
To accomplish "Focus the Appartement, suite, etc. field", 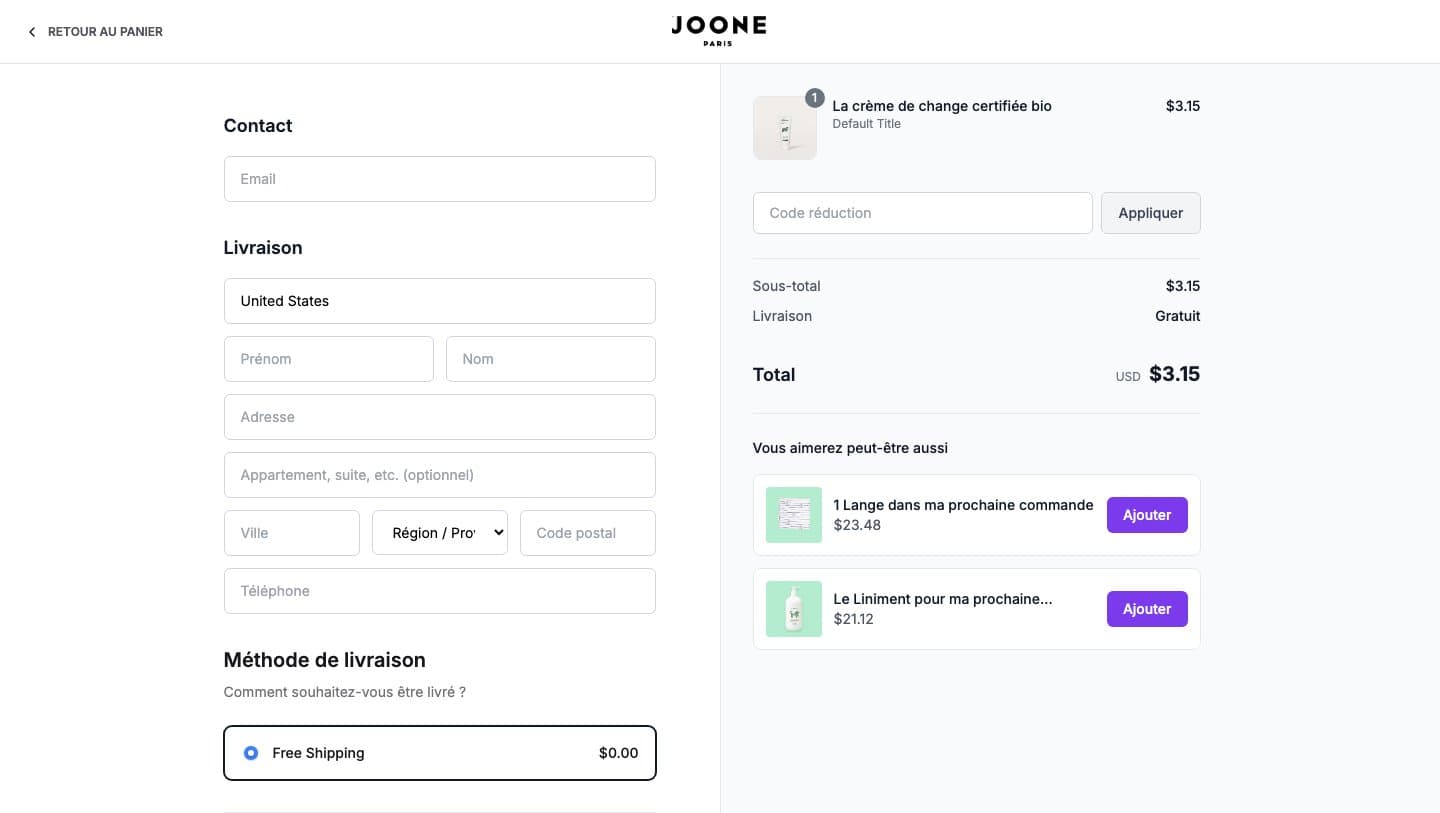I will 440,475.
